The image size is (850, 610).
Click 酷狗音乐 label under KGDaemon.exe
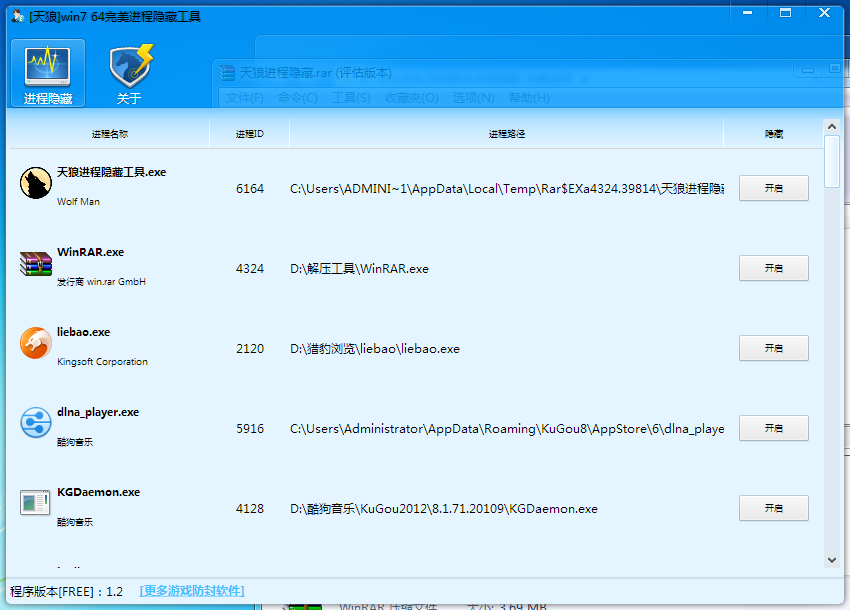(x=75, y=522)
